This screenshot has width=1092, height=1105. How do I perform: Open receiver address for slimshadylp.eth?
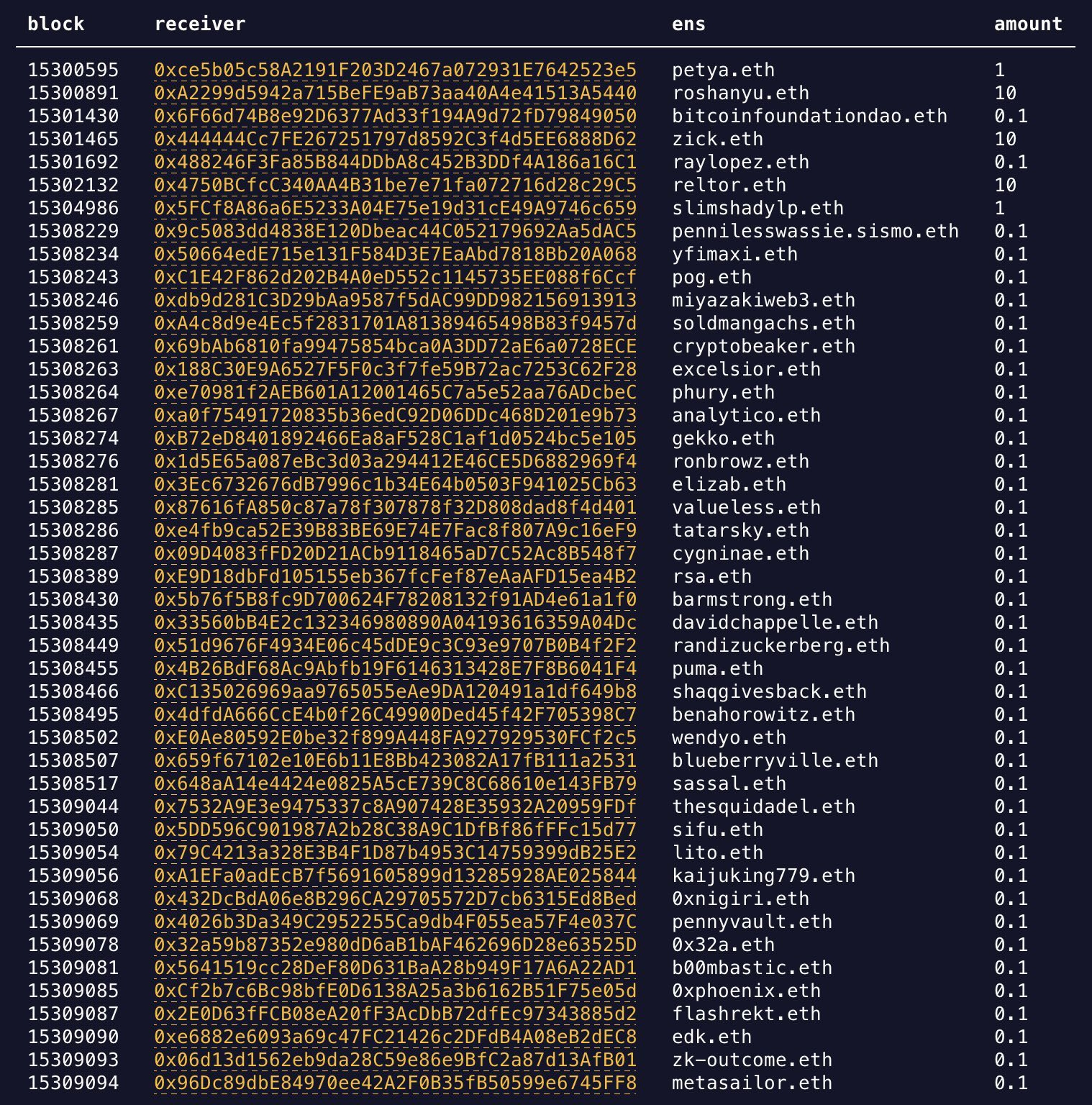[396, 208]
